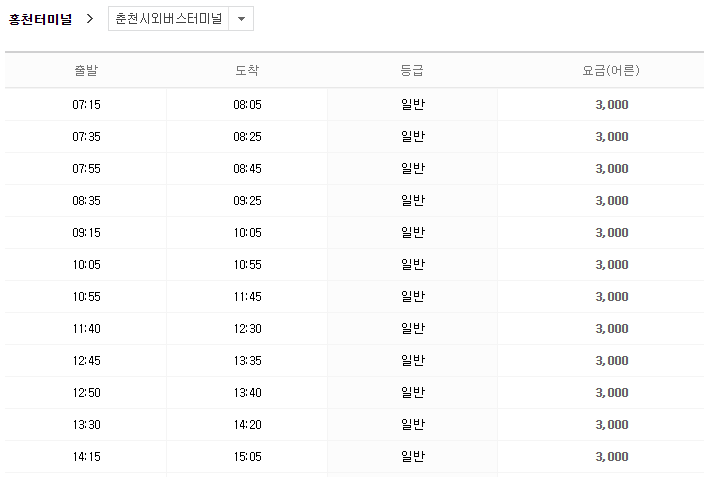704x477 pixels.
Task: Select the 12:50 departure row
Action: 86,393
